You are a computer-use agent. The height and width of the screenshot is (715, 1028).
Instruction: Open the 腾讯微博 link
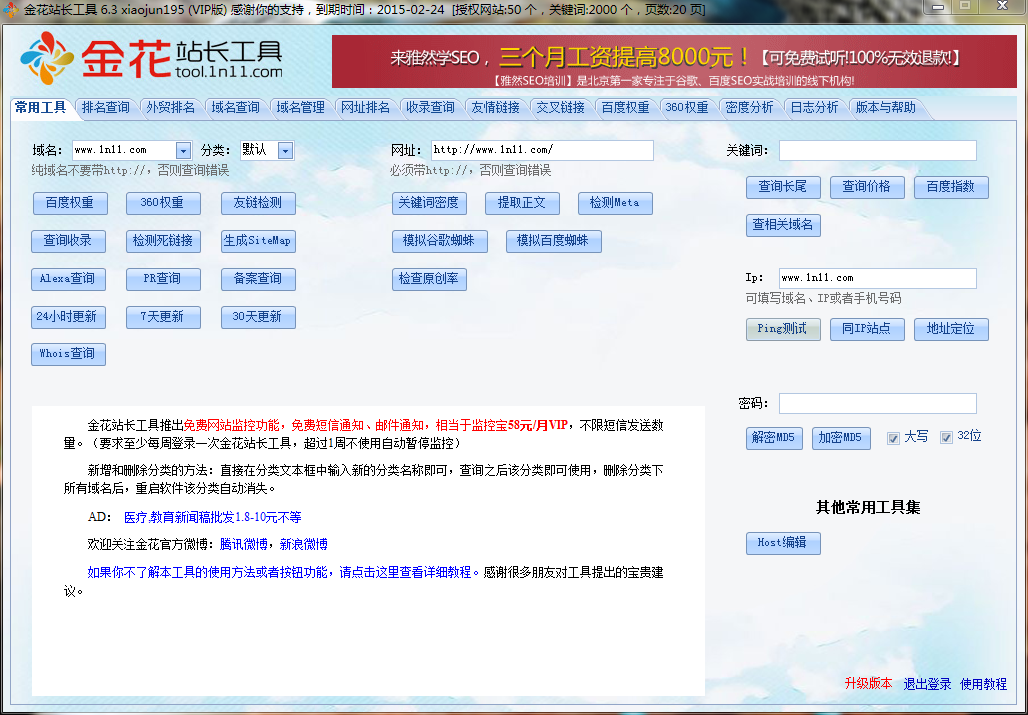pos(244,544)
